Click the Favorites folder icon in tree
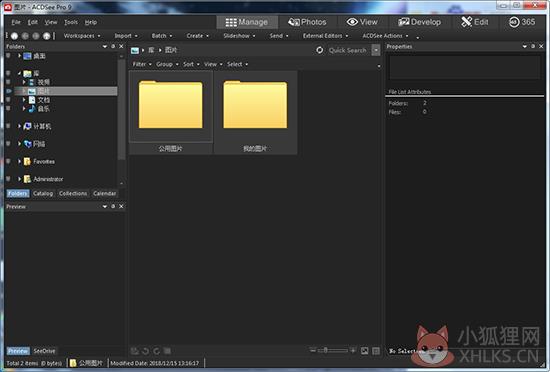Image resolution: width=550 pixels, height=372 pixels. [x=27, y=161]
